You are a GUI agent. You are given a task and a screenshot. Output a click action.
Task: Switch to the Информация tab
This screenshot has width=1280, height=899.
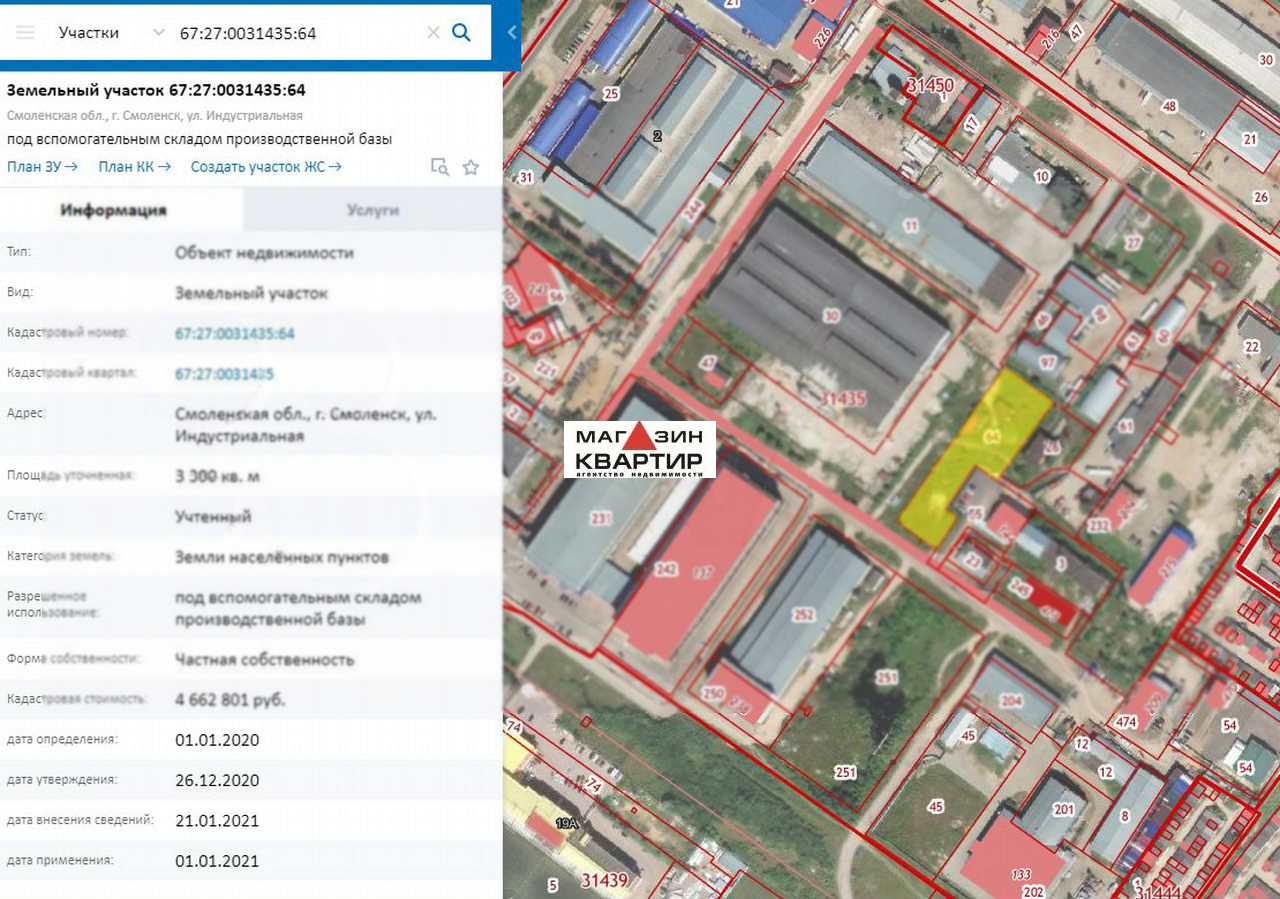113,210
